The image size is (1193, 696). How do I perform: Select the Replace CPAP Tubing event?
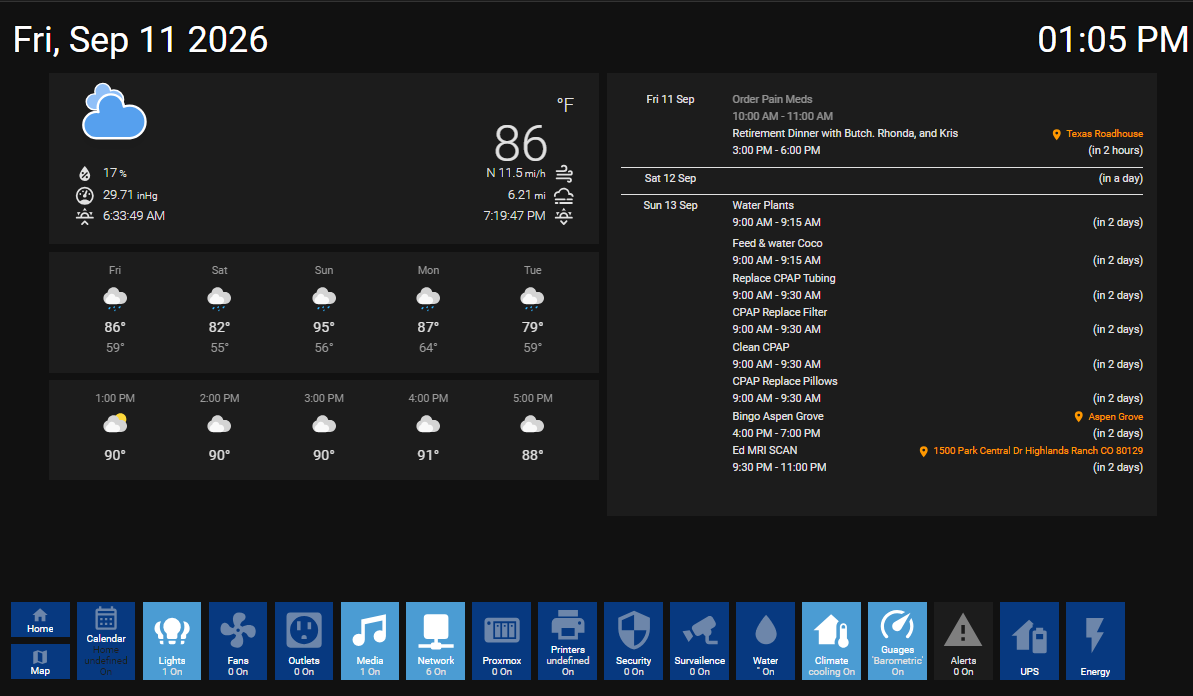pyautogui.click(x=784, y=278)
